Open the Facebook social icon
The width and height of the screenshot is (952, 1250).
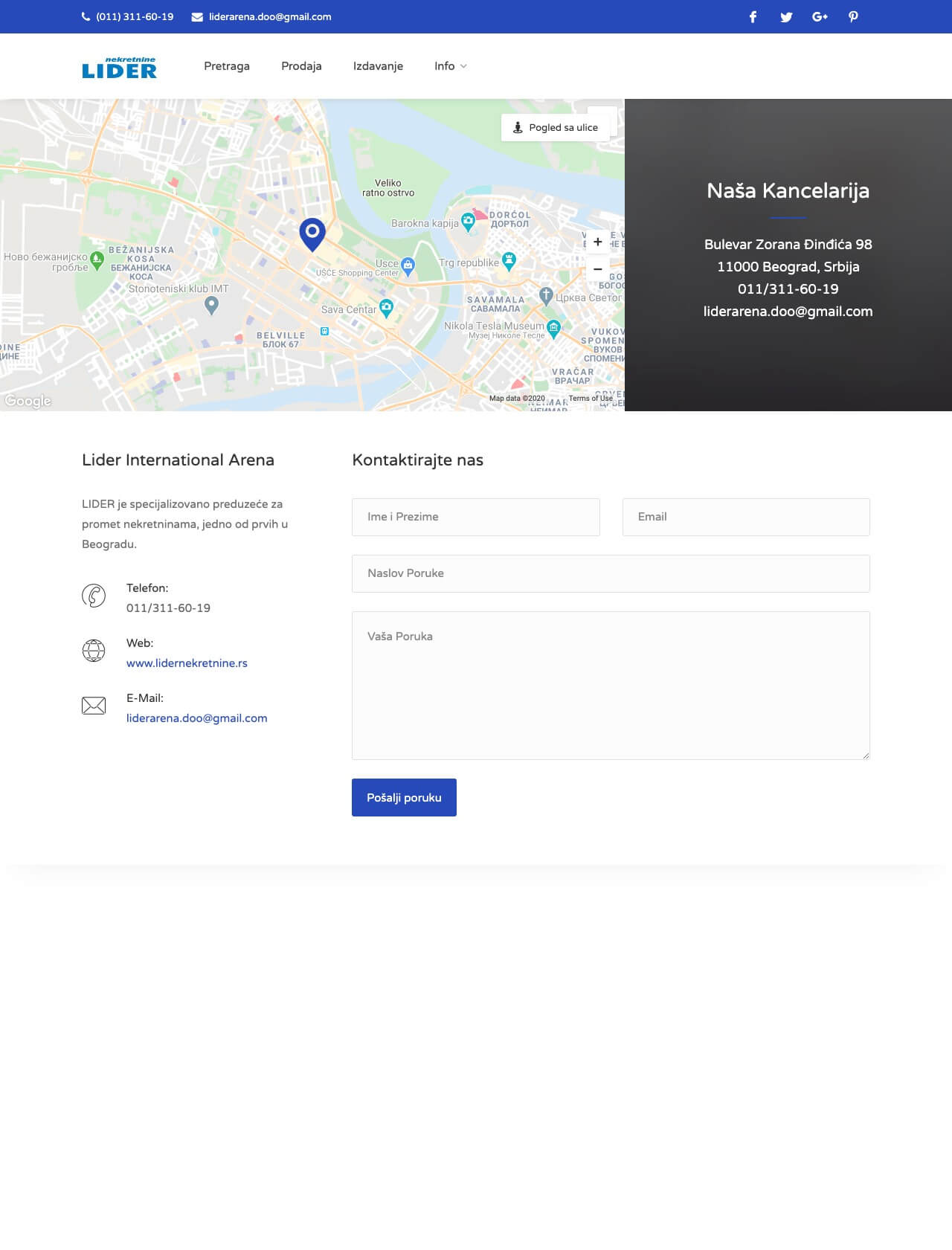[x=753, y=17]
